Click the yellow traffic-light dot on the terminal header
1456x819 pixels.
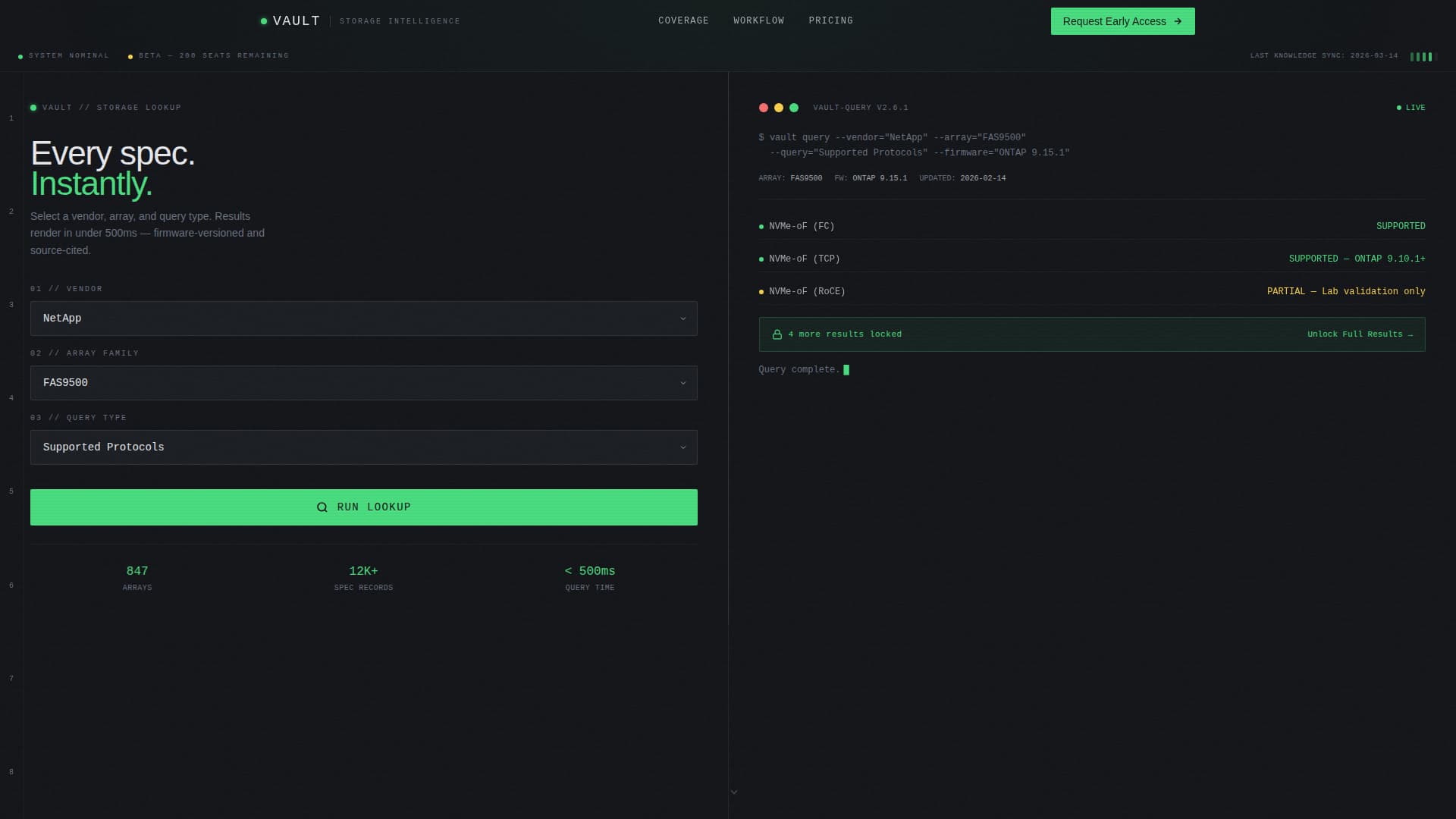777,108
